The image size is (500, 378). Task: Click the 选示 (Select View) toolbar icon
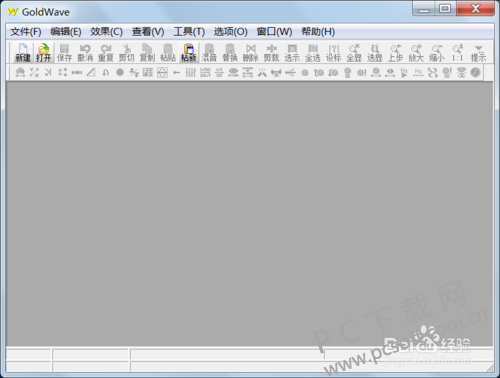(292, 53)
